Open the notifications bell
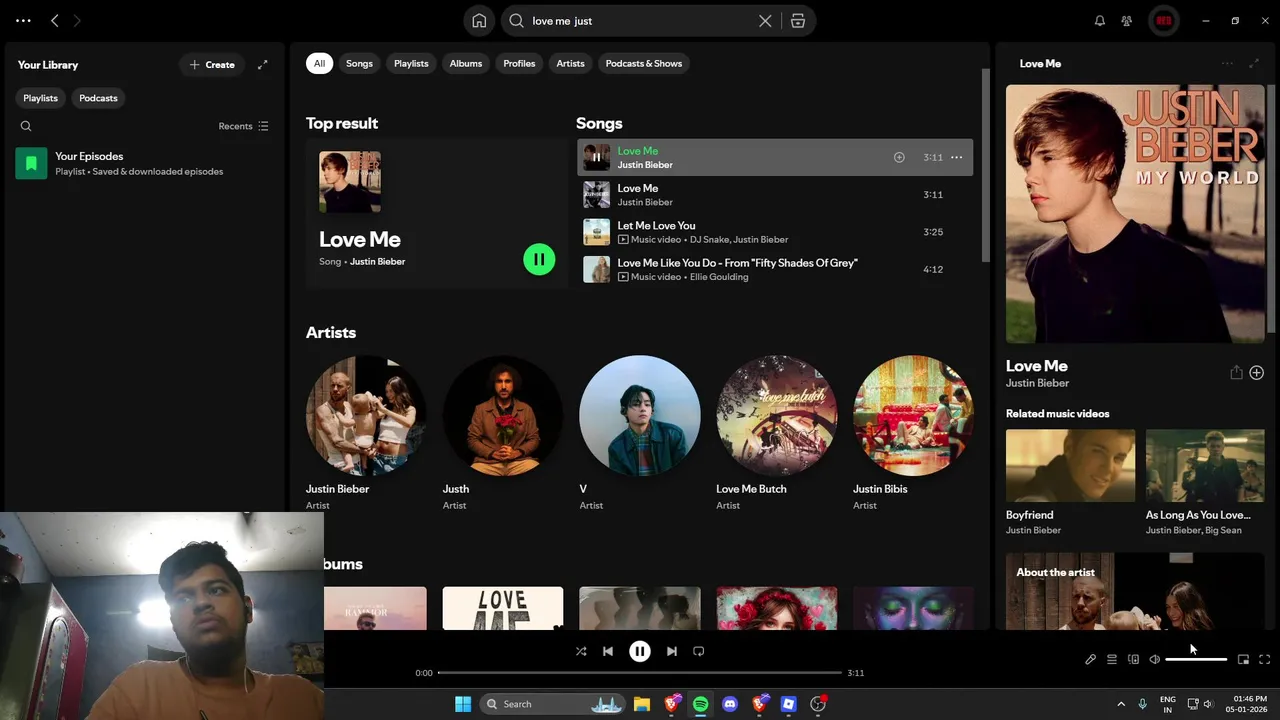This screenshot has height=720, width=1280. tap(1099, 21)
